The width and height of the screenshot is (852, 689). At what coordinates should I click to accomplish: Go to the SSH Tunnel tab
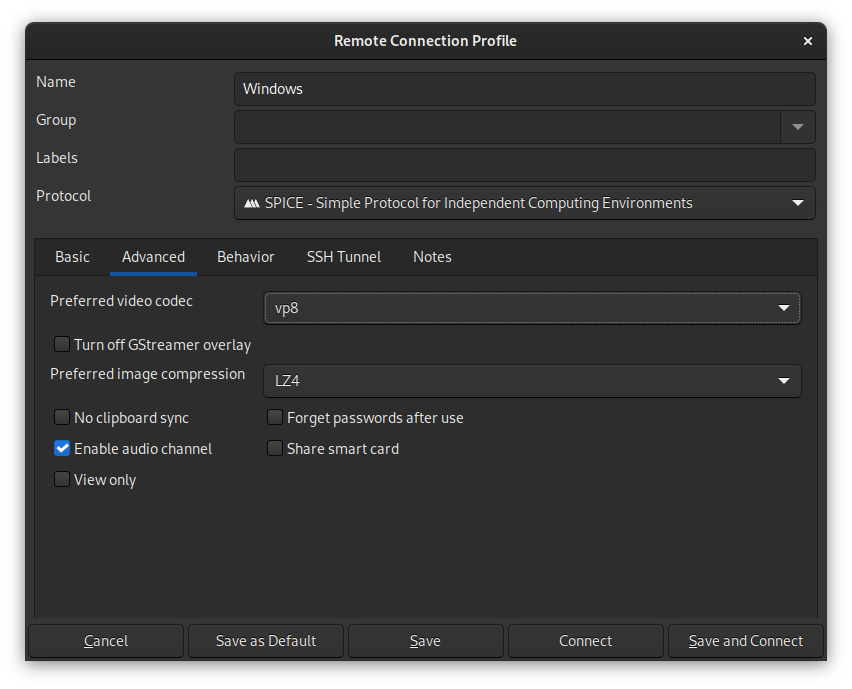point(344,257)
